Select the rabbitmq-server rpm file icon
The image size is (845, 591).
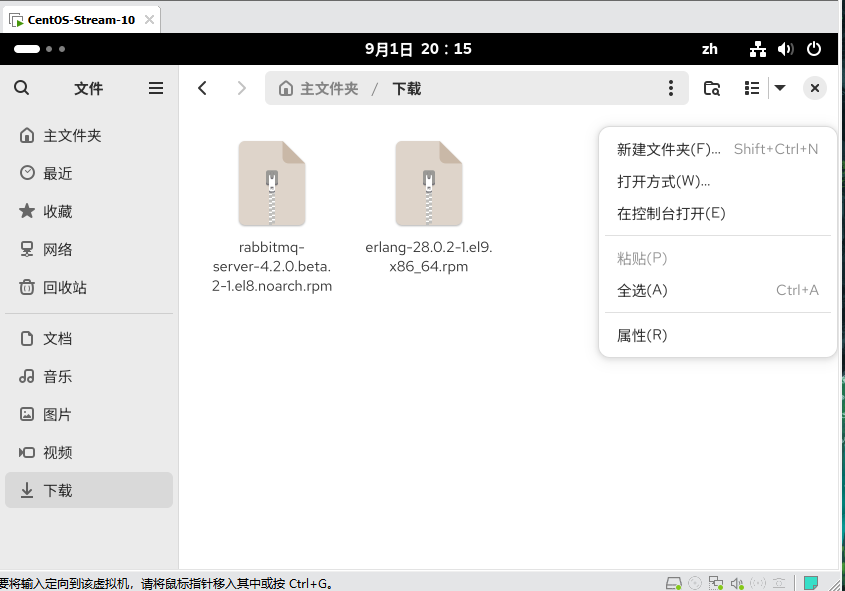(x=272, y=183)
